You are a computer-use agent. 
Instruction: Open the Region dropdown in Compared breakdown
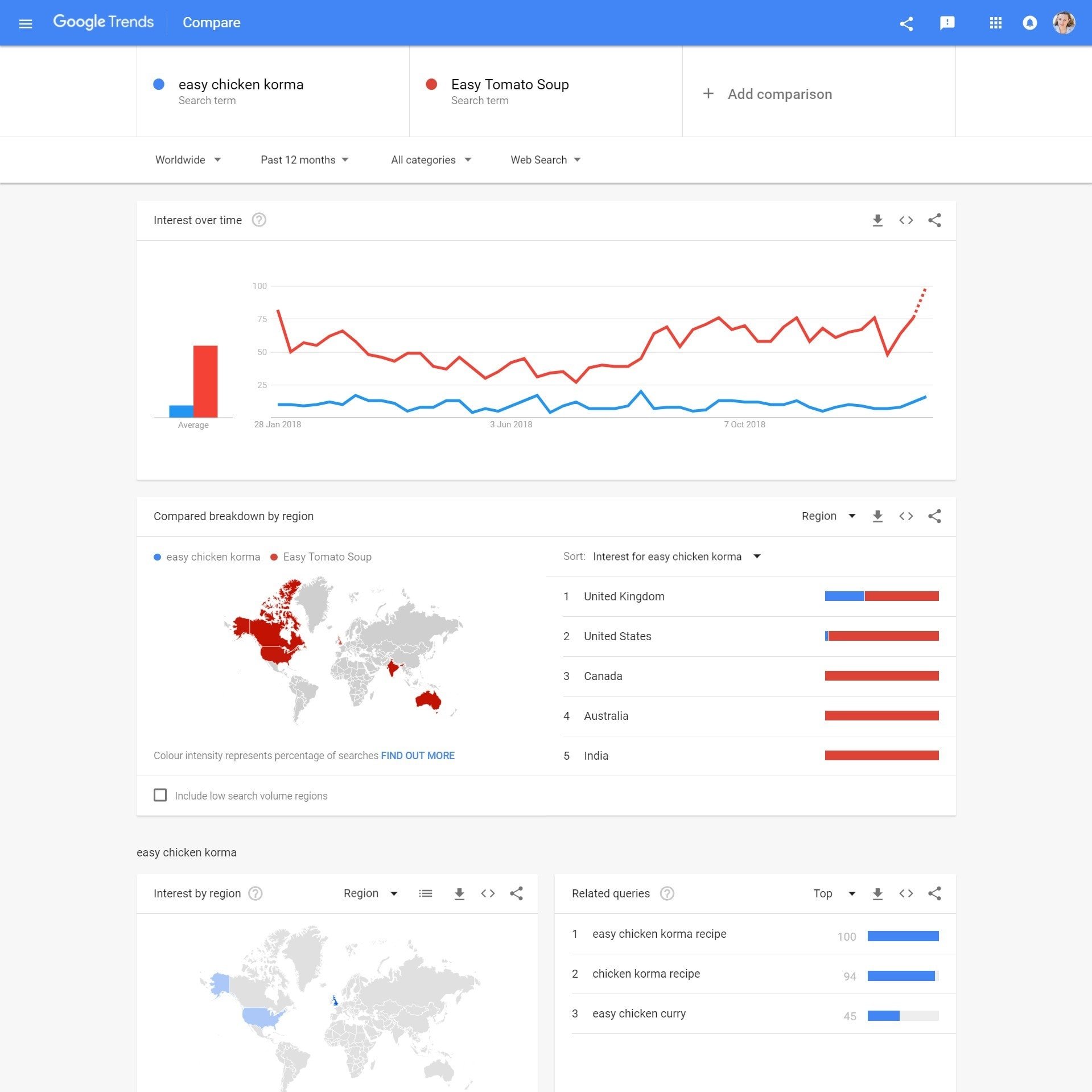(x=828, y=516)
